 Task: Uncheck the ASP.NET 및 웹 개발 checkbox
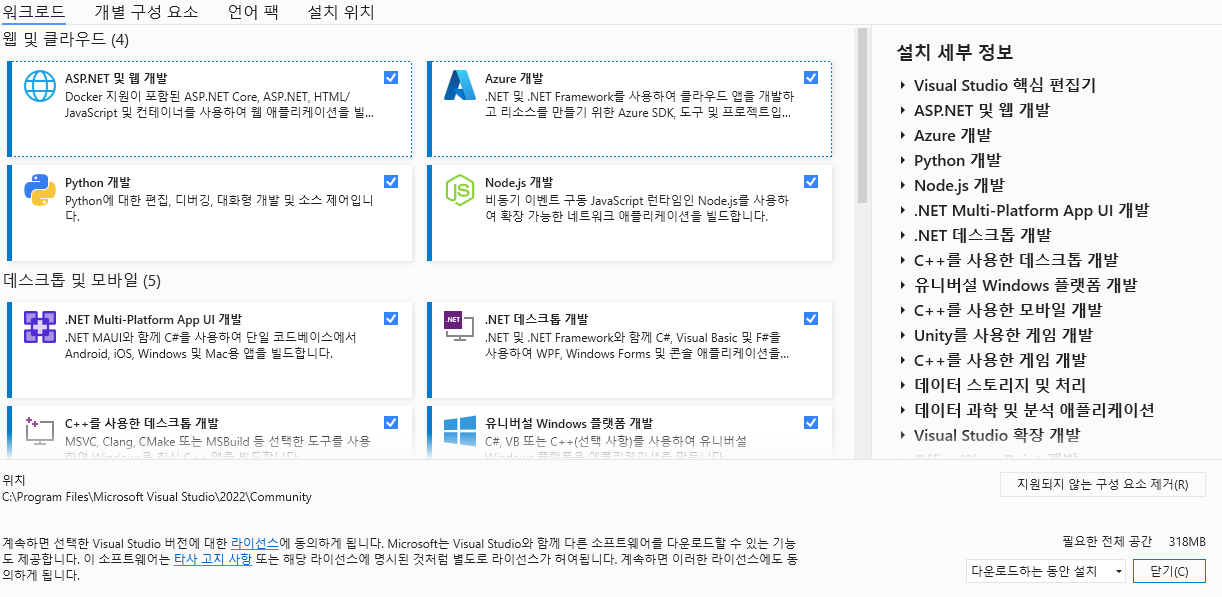[x=391, y=77]
